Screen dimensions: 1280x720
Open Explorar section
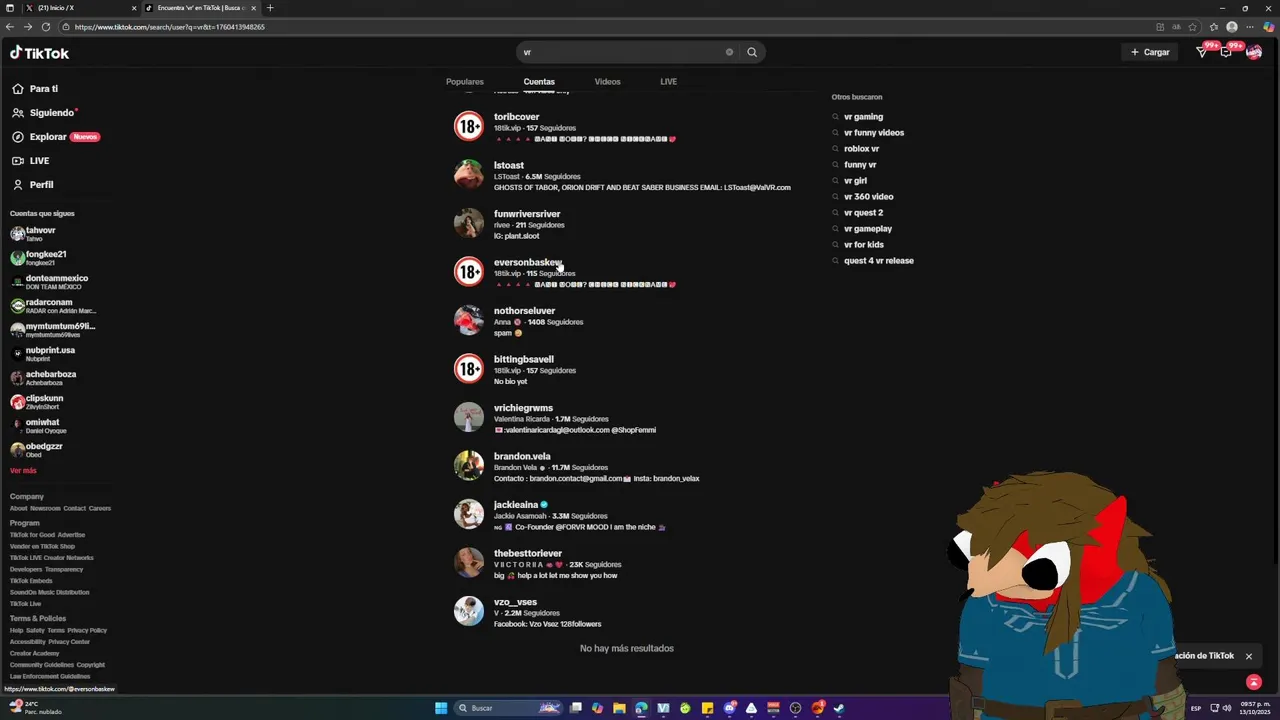55,137
